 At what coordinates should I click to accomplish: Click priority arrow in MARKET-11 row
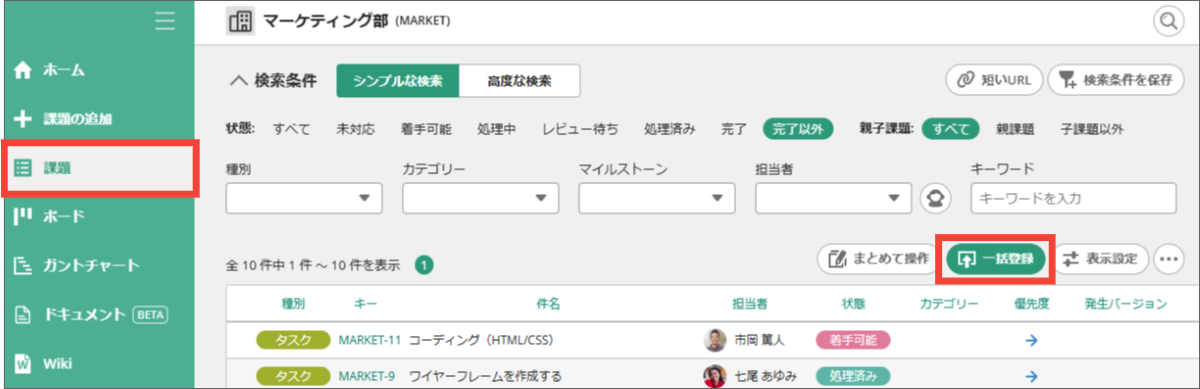(x=1031, y=340)
